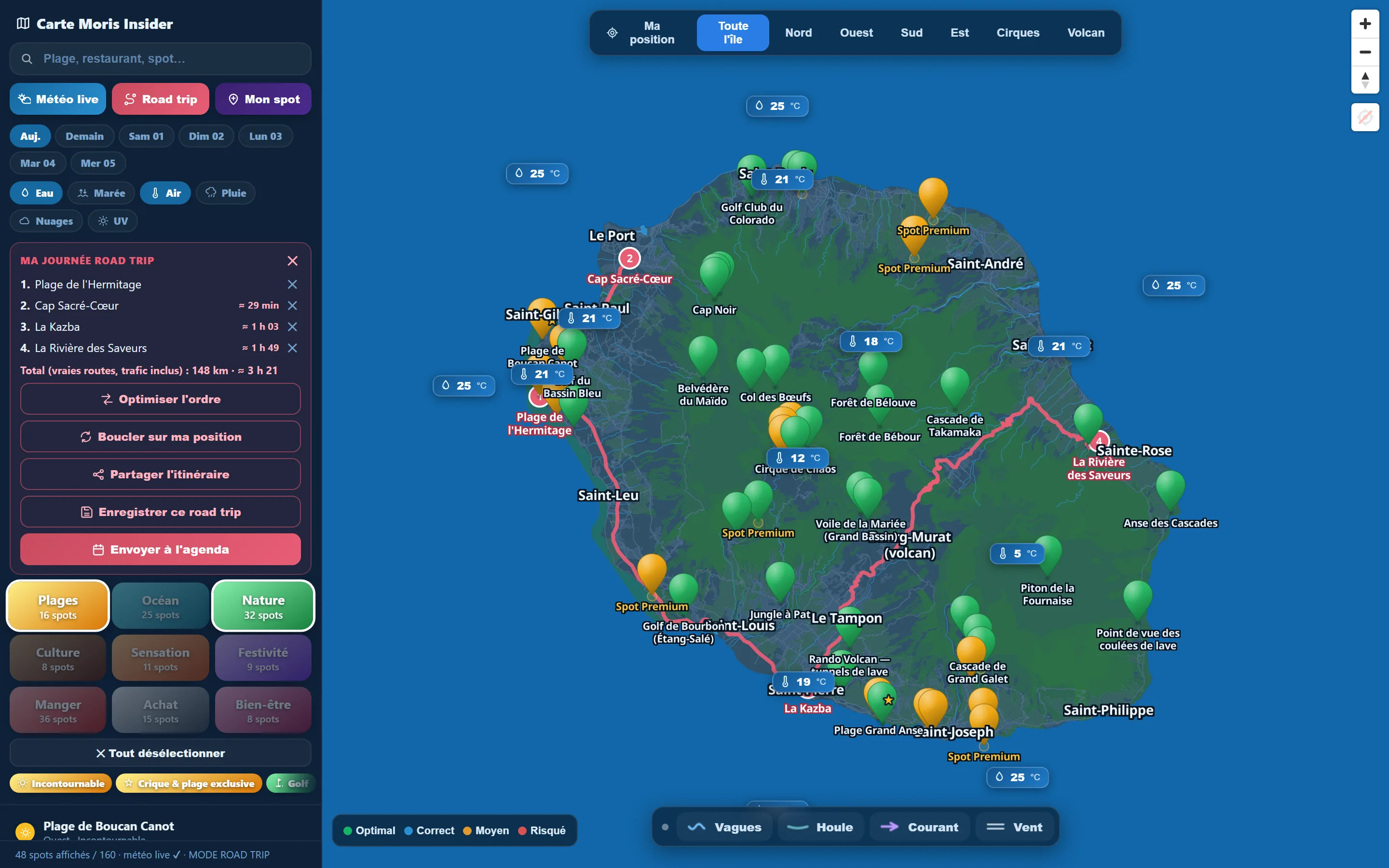Click Envoyer à l'agenda button
The image size is (1389, 868).
click(x=160, y=549)
